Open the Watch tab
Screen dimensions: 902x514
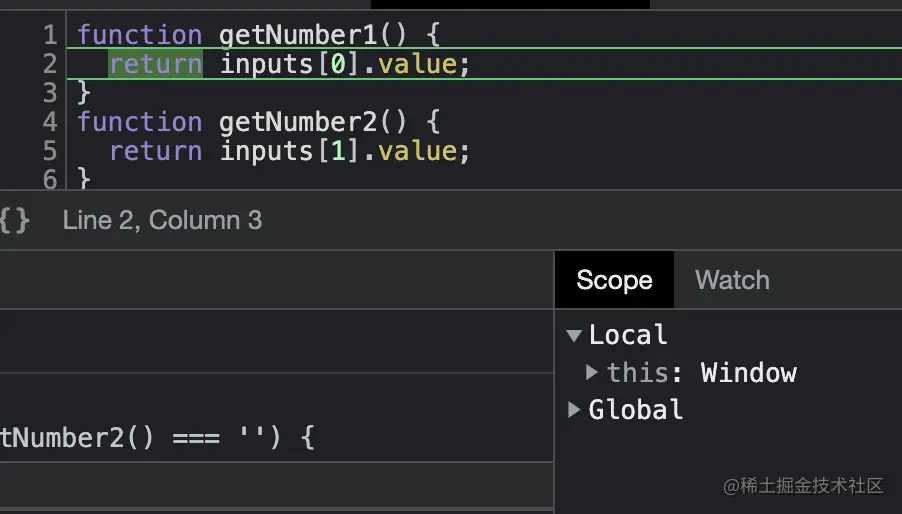click(732, 280)
